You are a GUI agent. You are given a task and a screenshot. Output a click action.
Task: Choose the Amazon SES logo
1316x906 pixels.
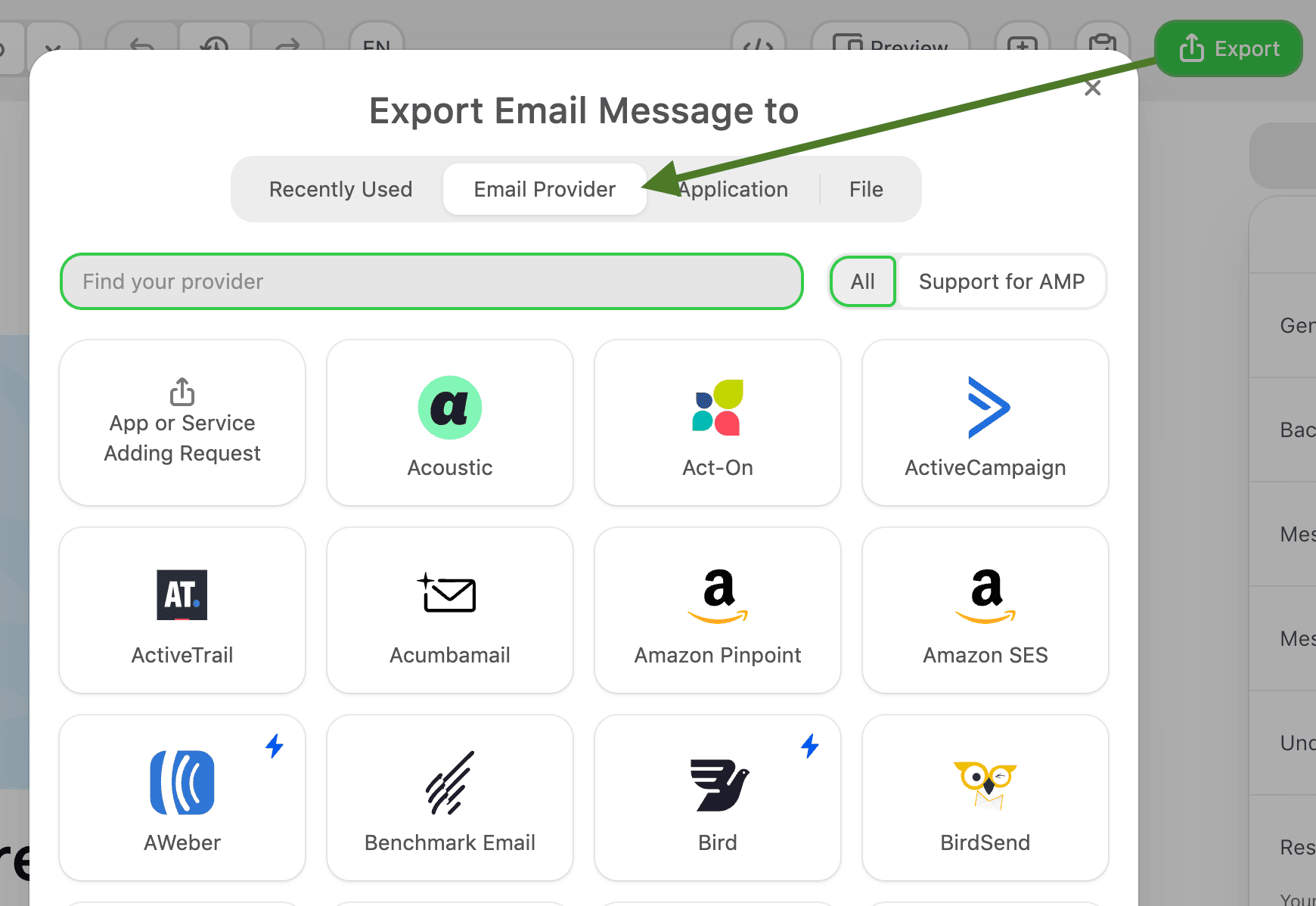(x=985, y=596)
